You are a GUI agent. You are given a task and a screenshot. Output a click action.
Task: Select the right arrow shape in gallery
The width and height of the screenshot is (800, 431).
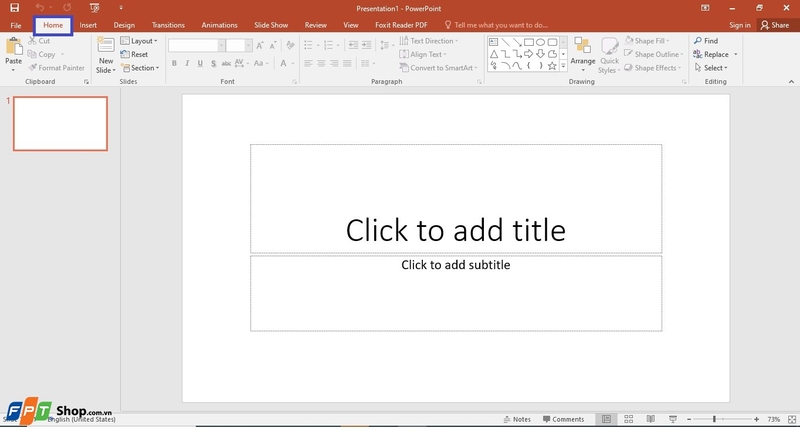coord(529,54)
